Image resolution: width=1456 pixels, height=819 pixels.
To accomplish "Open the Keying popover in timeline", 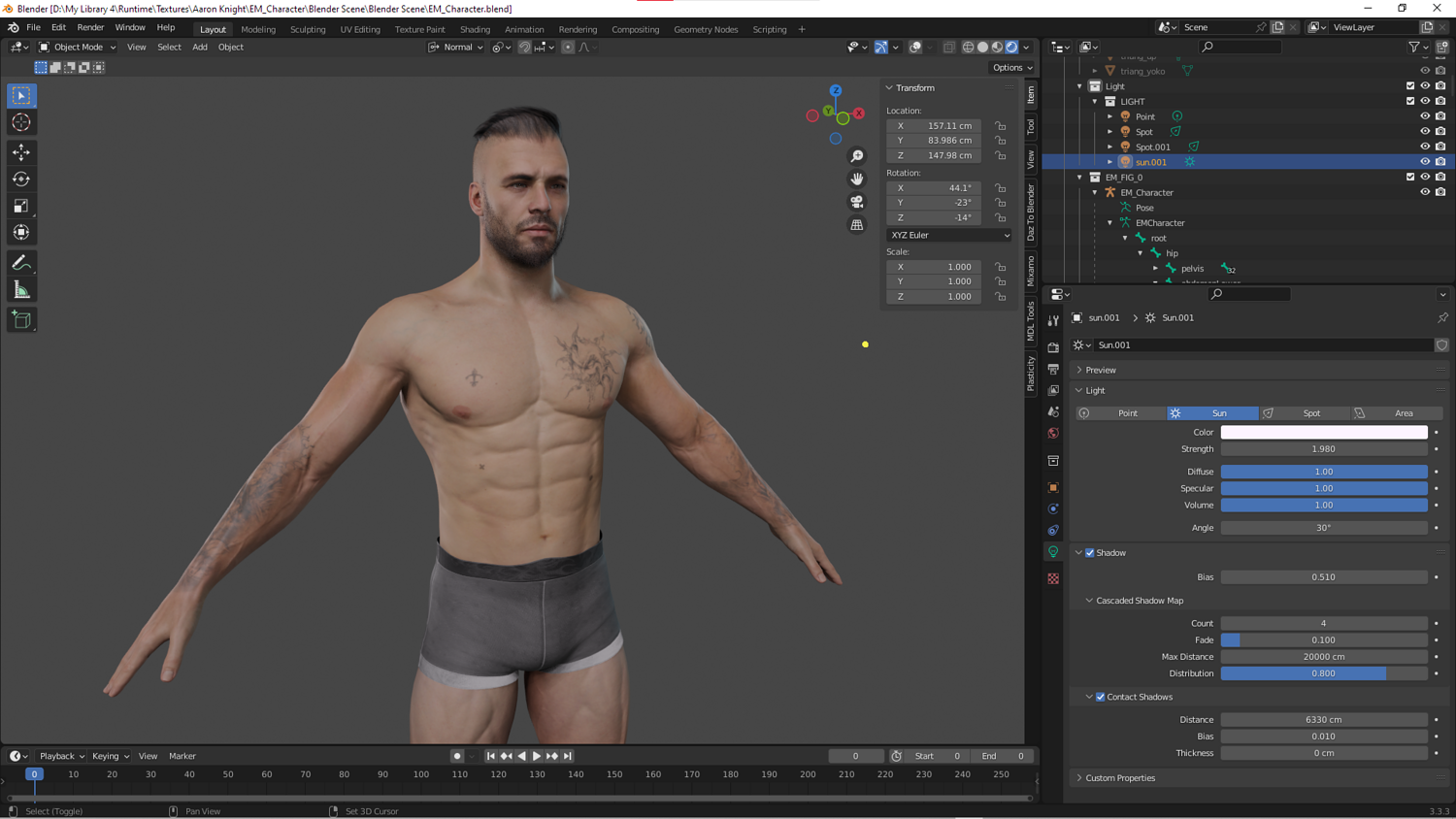I will click(111, 756).
